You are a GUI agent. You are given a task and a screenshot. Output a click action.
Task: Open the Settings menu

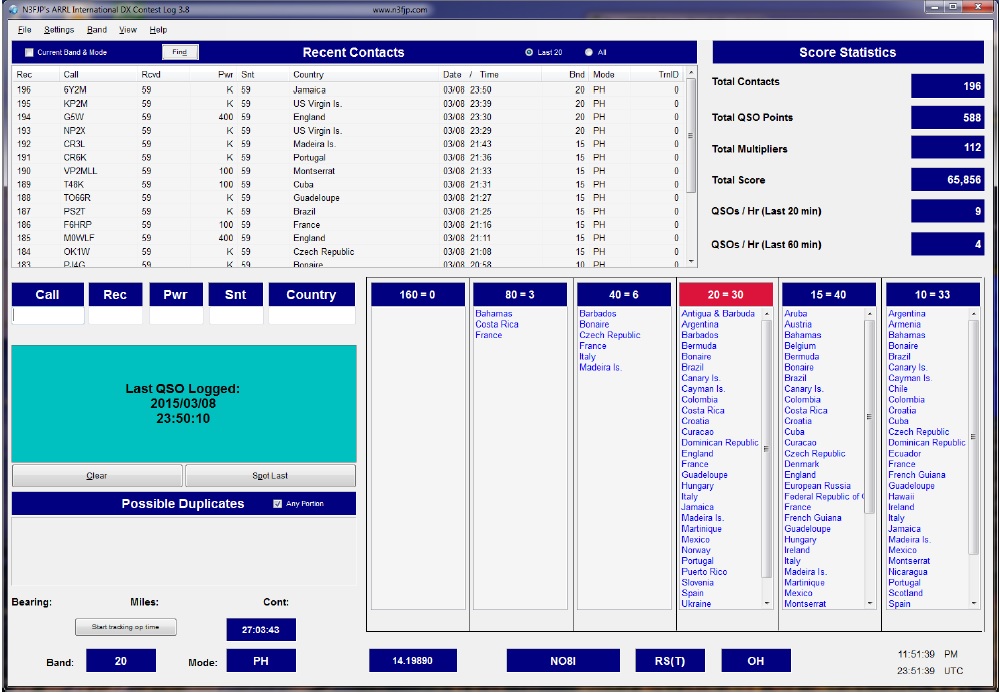click(x=59, y=30)
